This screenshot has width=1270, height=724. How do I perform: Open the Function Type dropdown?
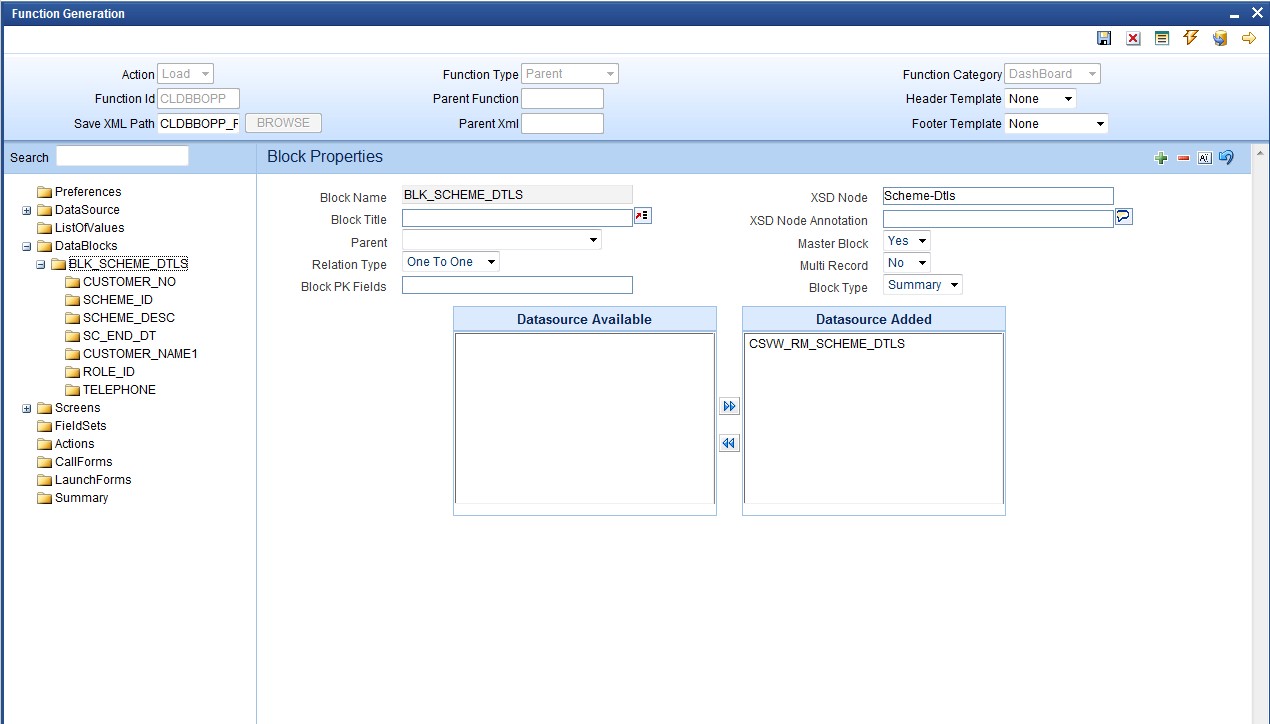pyautogui.click(x=570, y=74)
